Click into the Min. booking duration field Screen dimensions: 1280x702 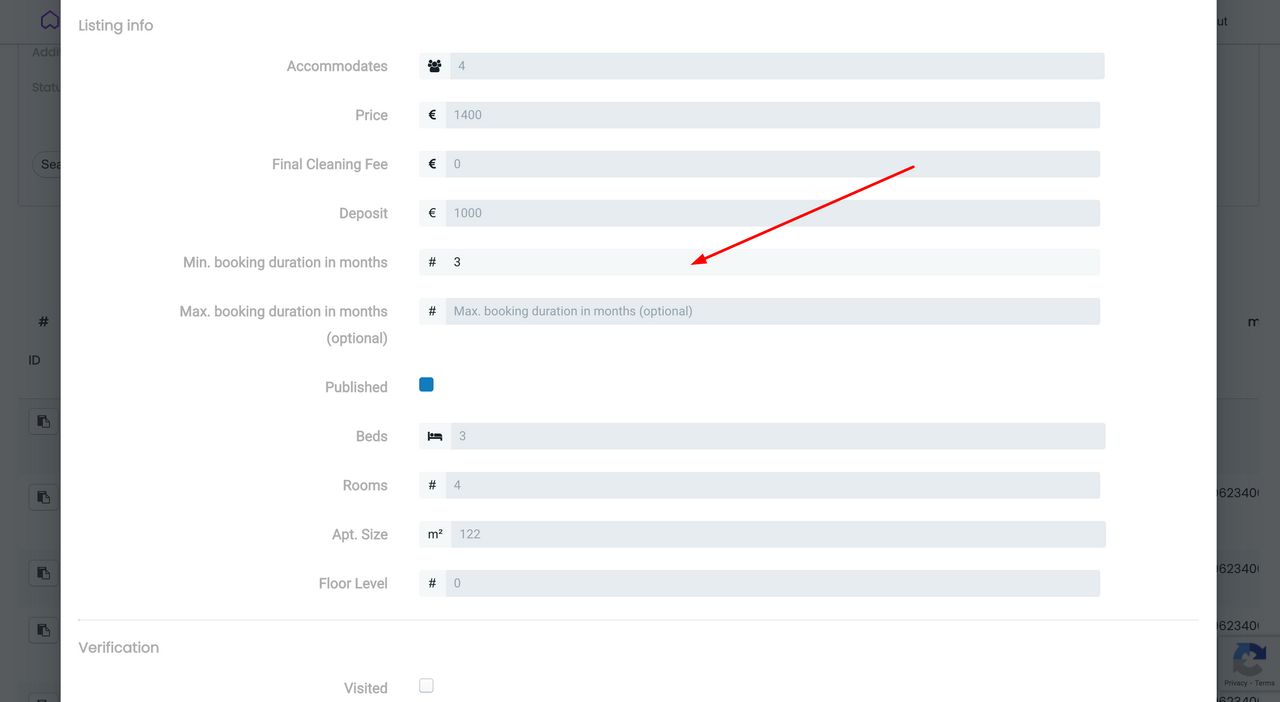tap(772, 262)
